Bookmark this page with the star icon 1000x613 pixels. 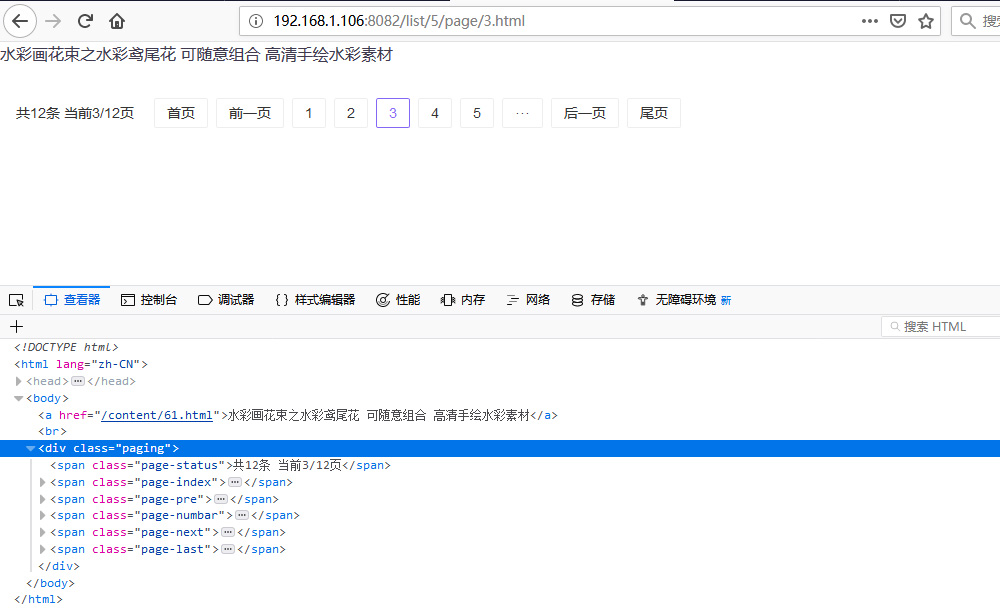[926, 21]
